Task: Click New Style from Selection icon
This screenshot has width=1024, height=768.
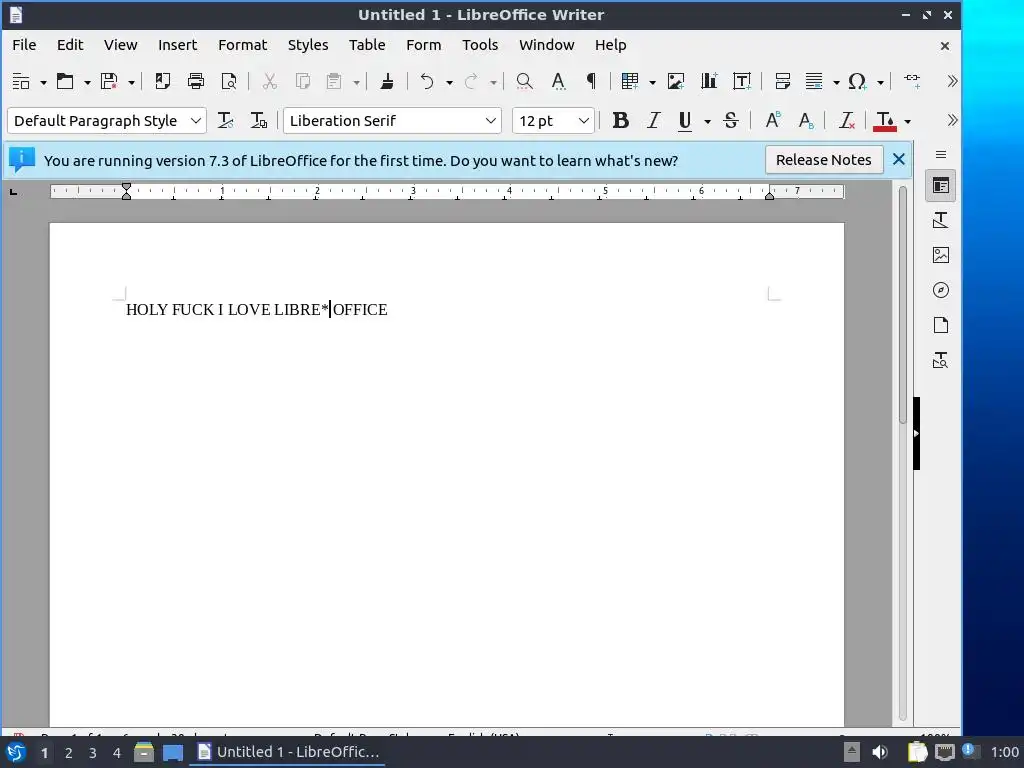Action: 259,120
